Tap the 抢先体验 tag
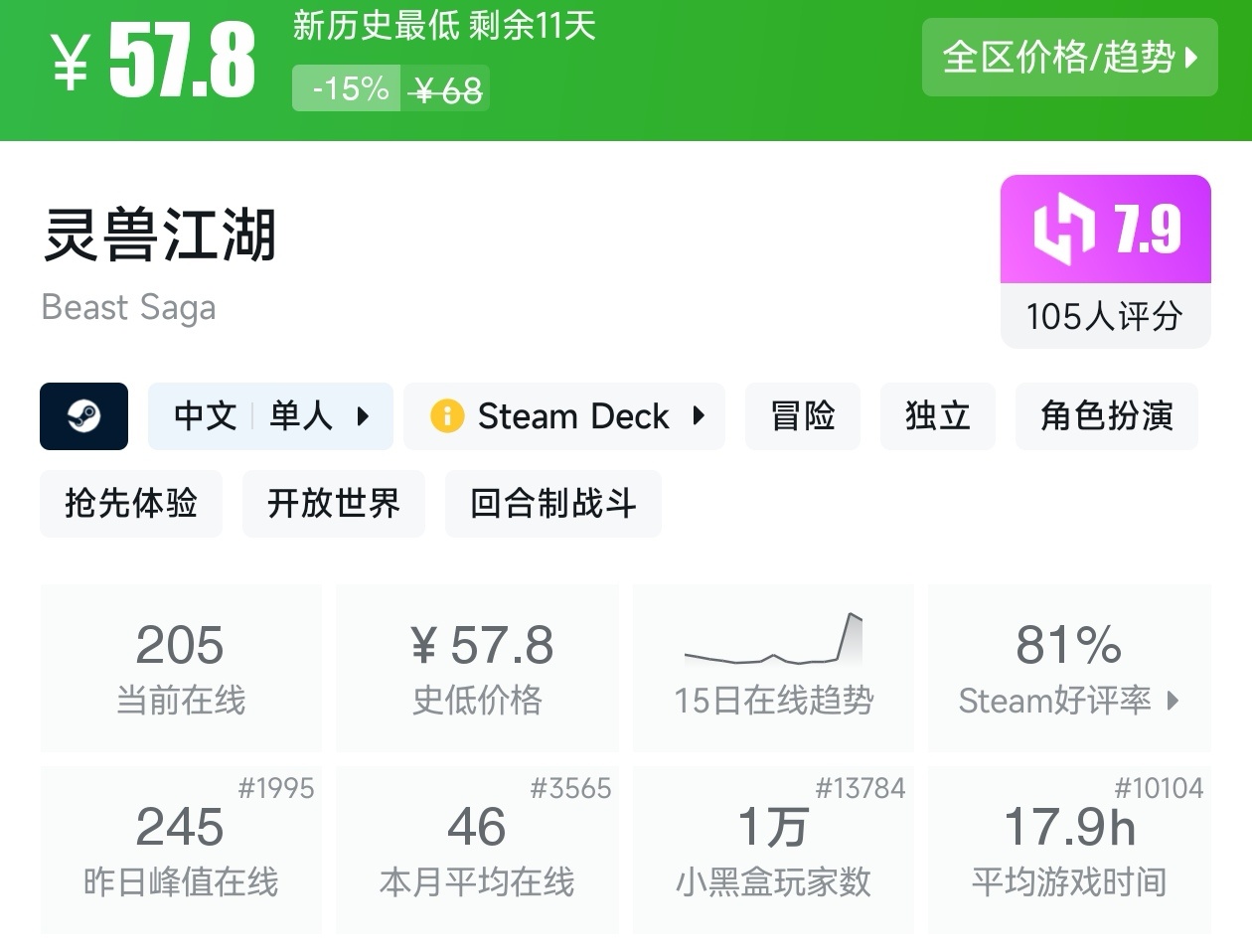The image size is (1252, 952). [x=131, y=504]
